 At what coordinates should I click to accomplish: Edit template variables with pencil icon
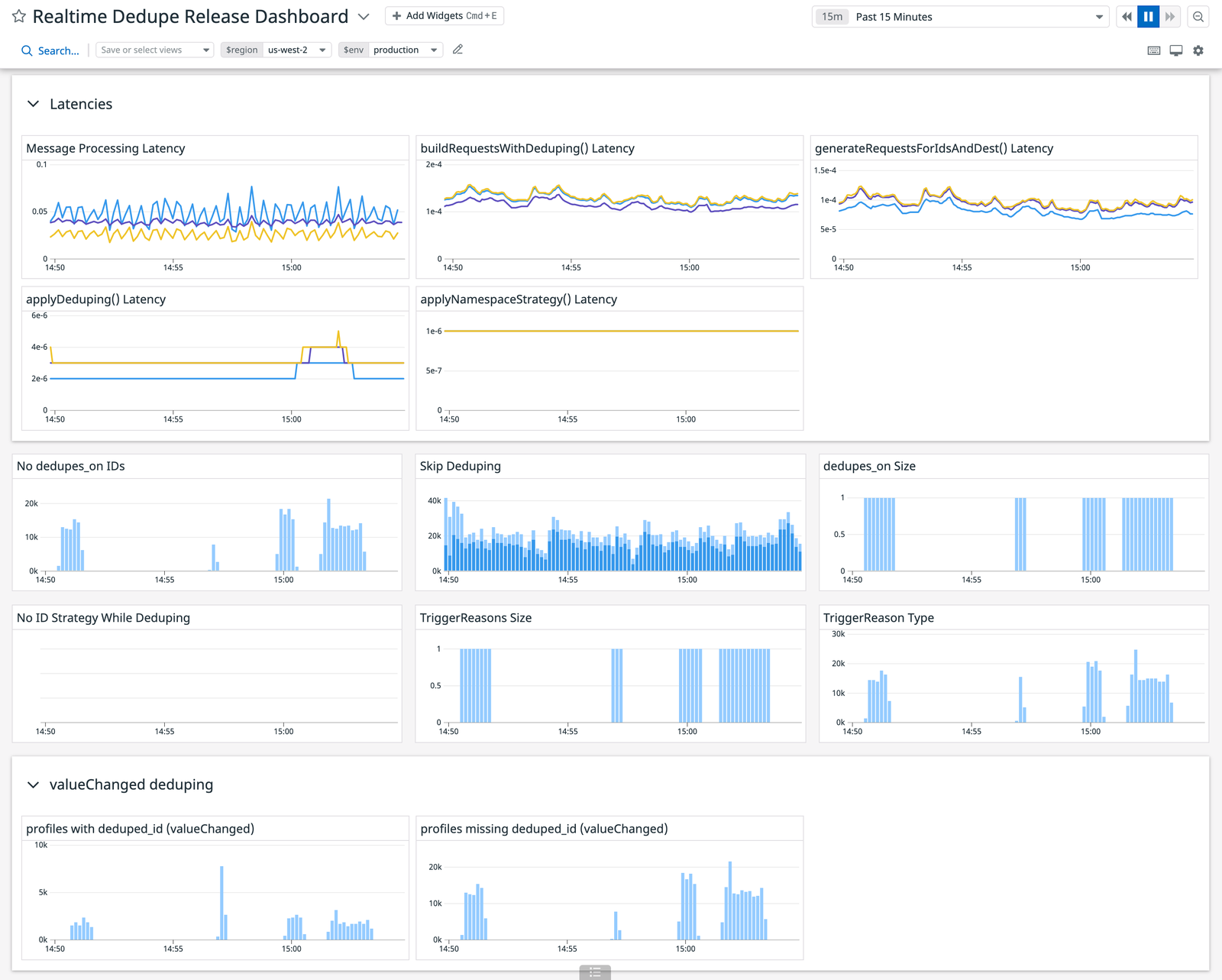[x=457, y=50]
